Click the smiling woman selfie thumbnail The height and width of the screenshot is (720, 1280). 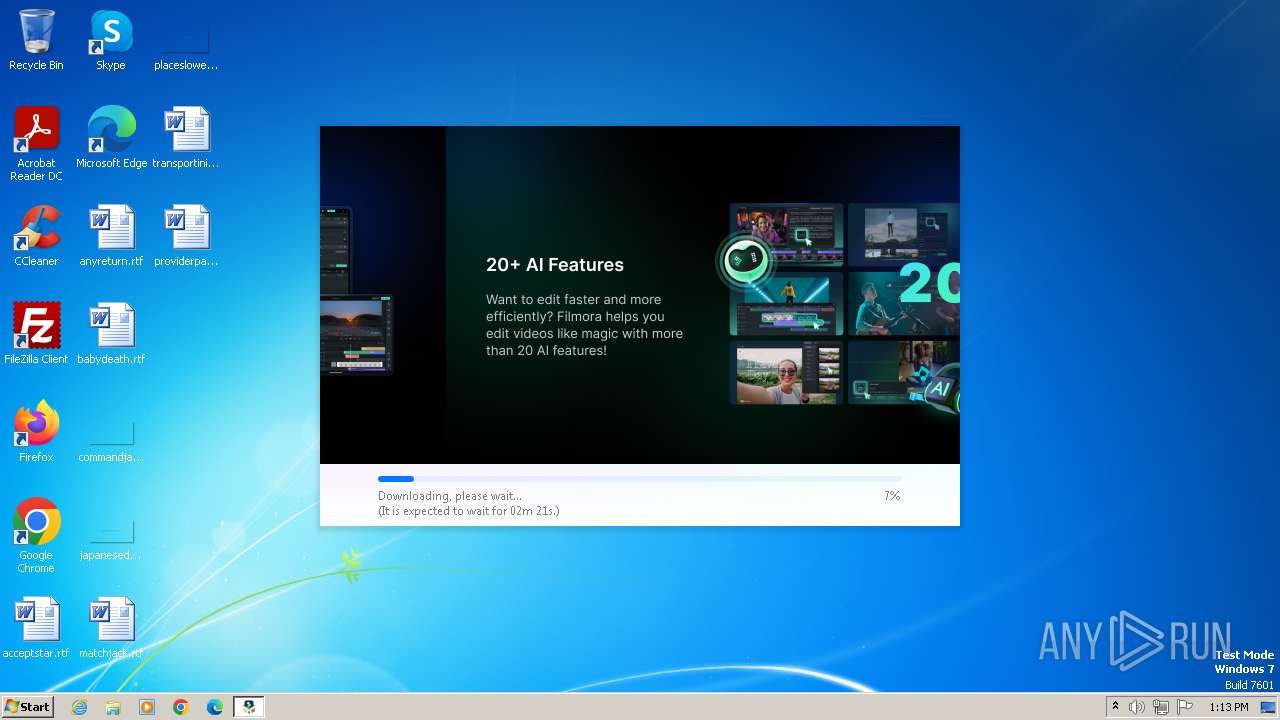[x=787, y=372]
